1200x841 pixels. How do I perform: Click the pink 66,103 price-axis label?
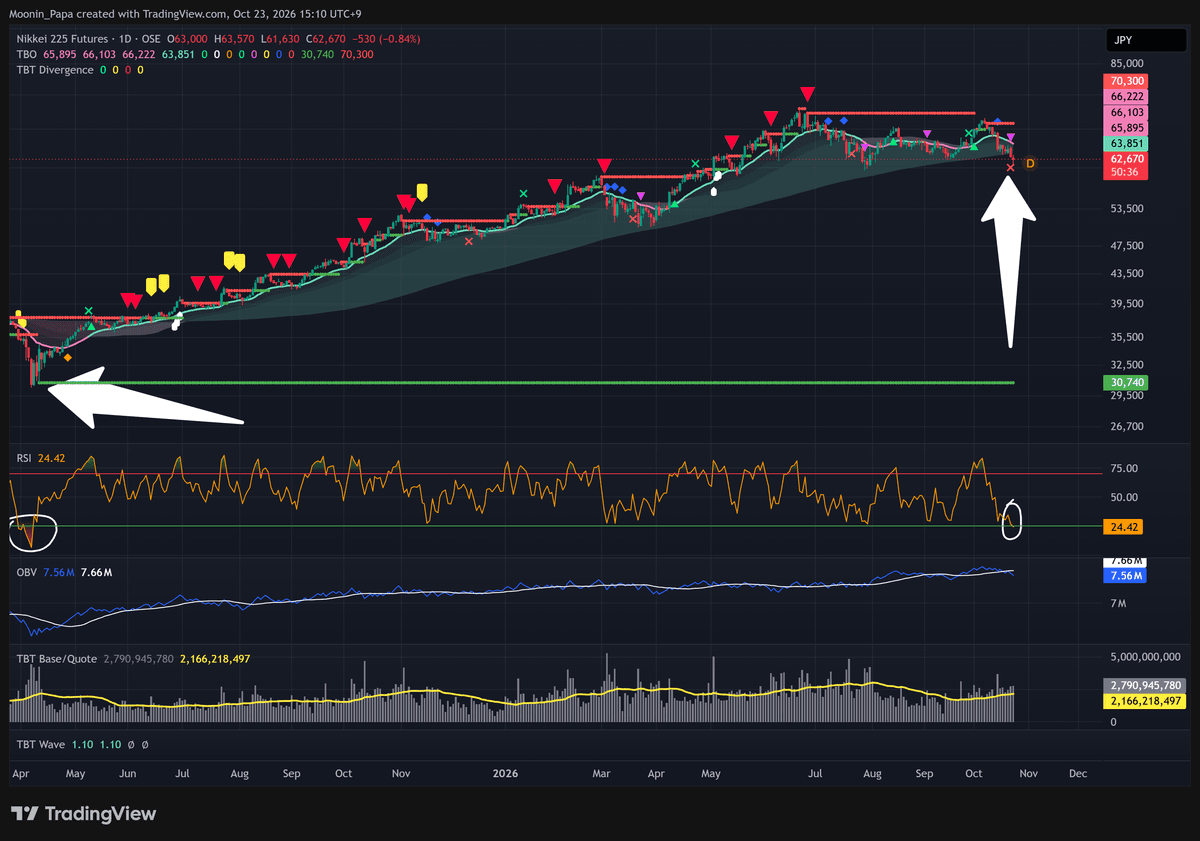click(1126, 113)
